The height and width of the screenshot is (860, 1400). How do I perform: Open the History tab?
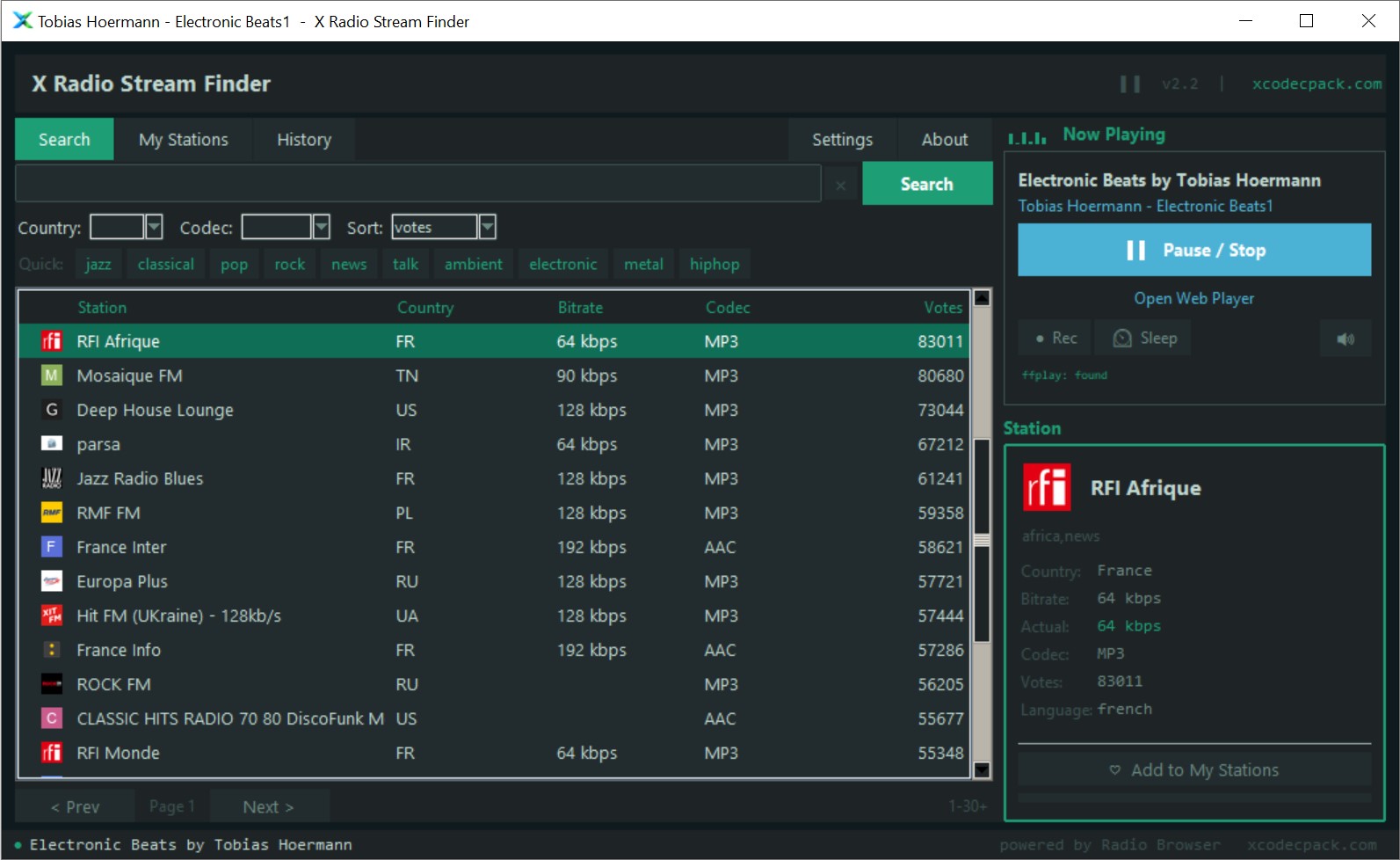click(304, 139)
